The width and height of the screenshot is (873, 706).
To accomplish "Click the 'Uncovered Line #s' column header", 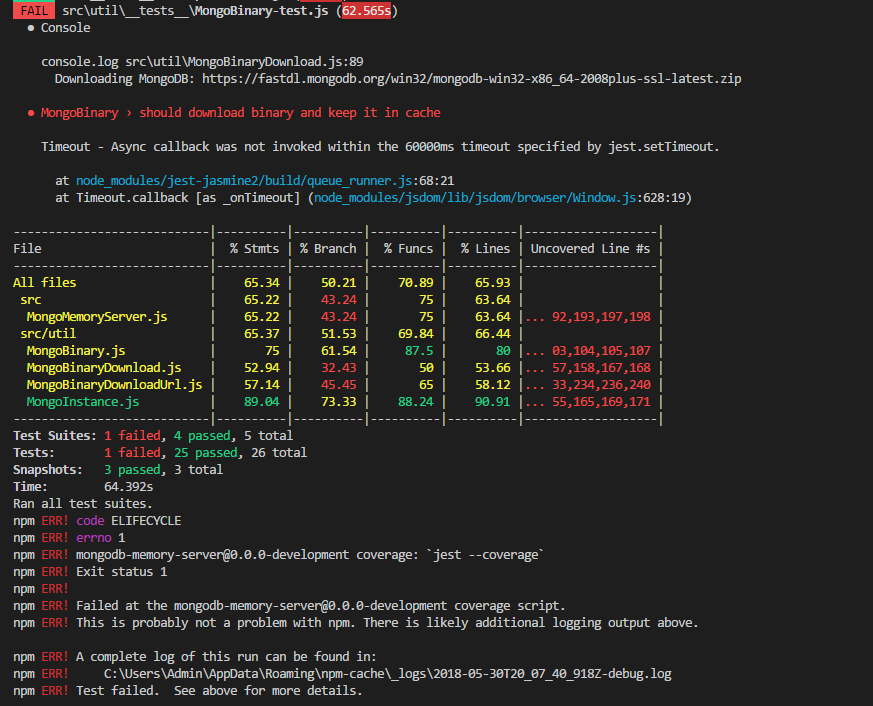I will click(590, 249).
